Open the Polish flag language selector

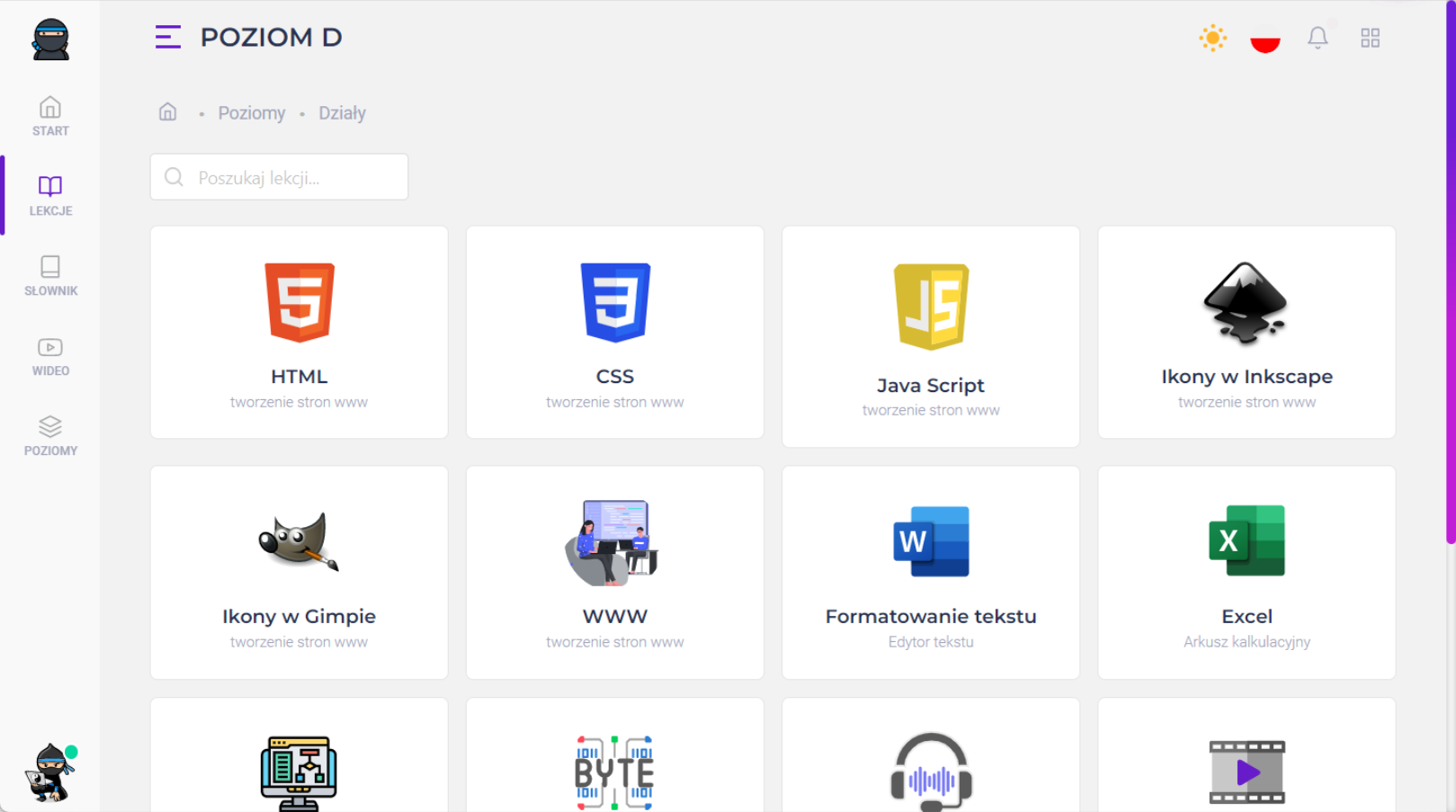coord(1264,39)
